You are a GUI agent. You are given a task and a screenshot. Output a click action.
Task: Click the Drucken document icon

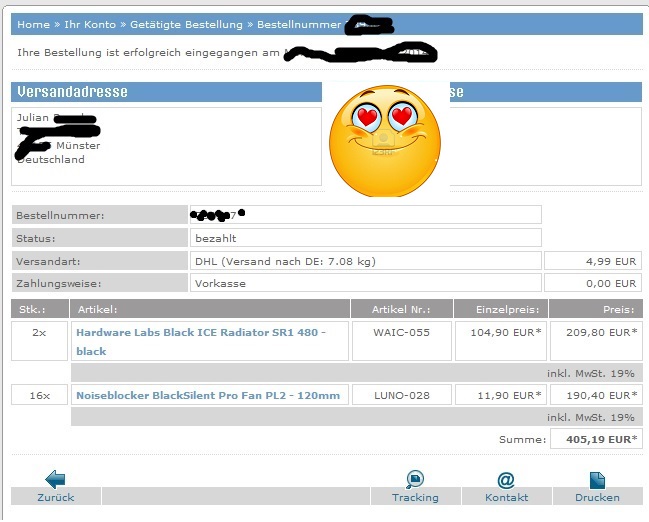click(597, 480)
